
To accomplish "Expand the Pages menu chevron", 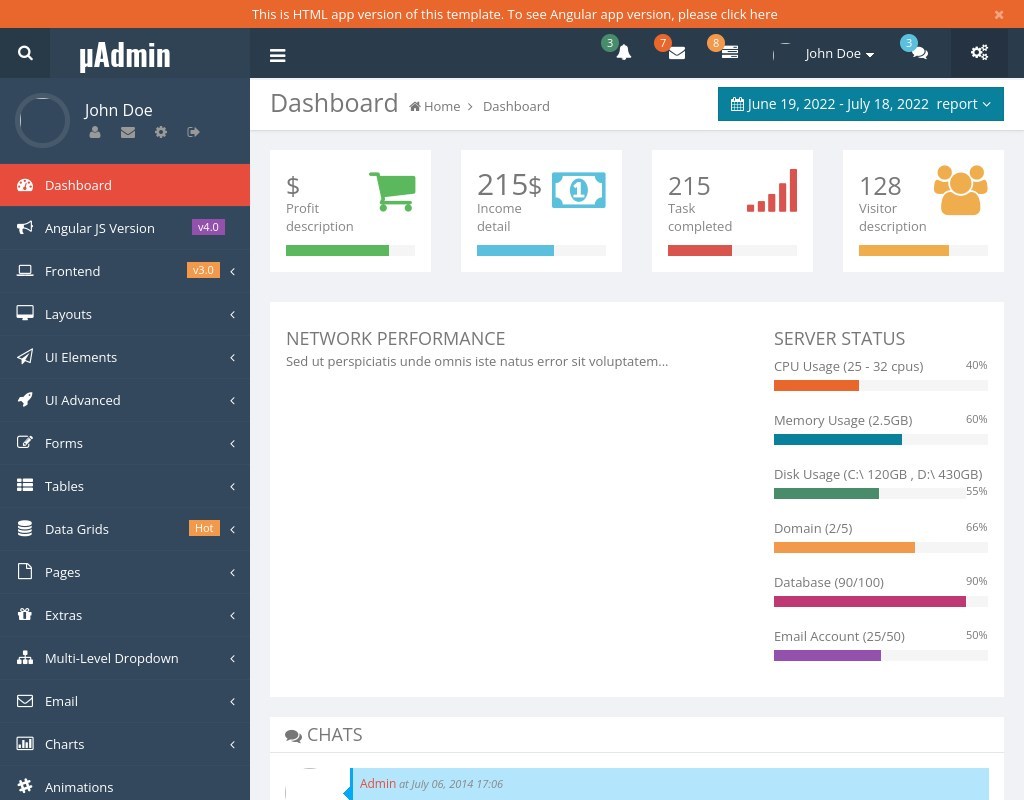I will coord(232,572).
